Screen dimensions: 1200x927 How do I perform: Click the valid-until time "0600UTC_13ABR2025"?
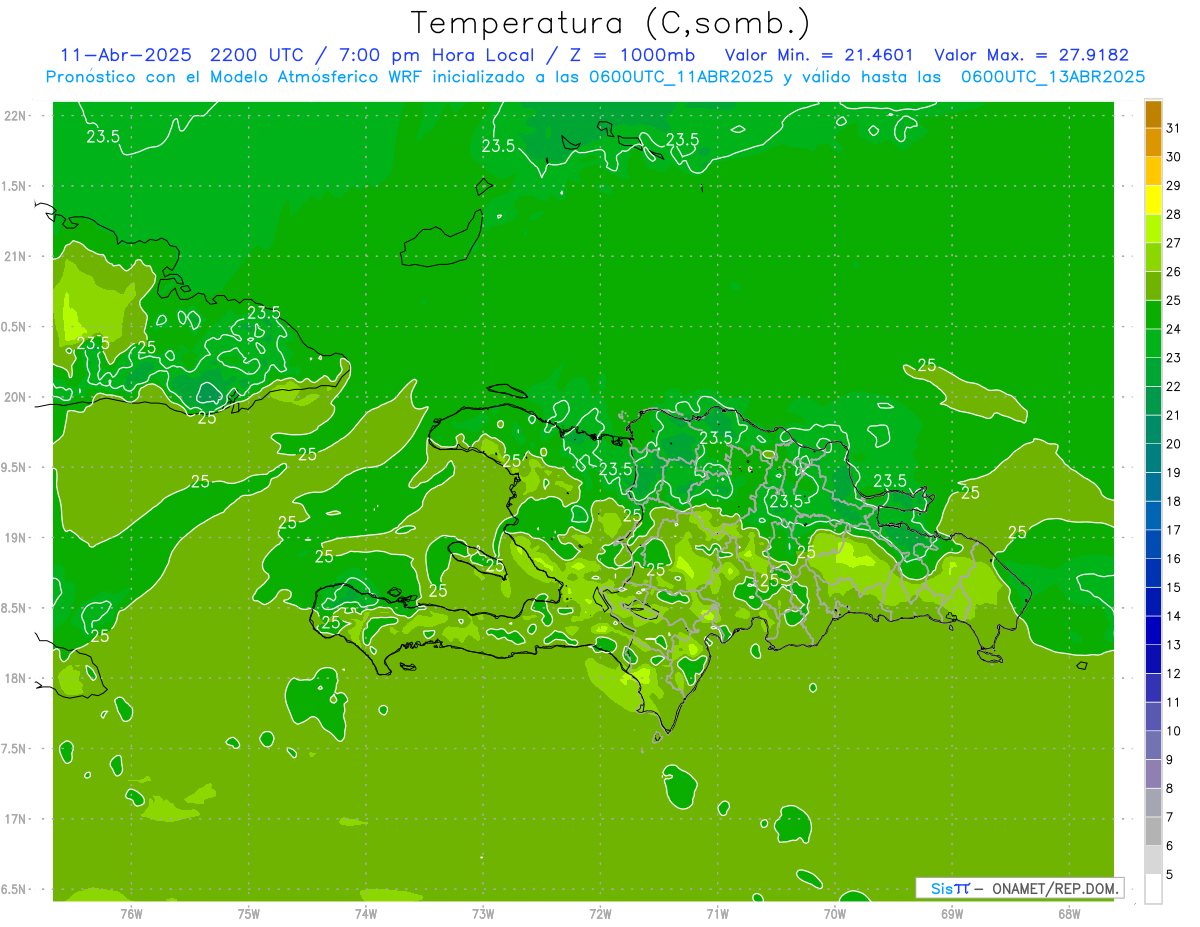tap(1053, 77)
